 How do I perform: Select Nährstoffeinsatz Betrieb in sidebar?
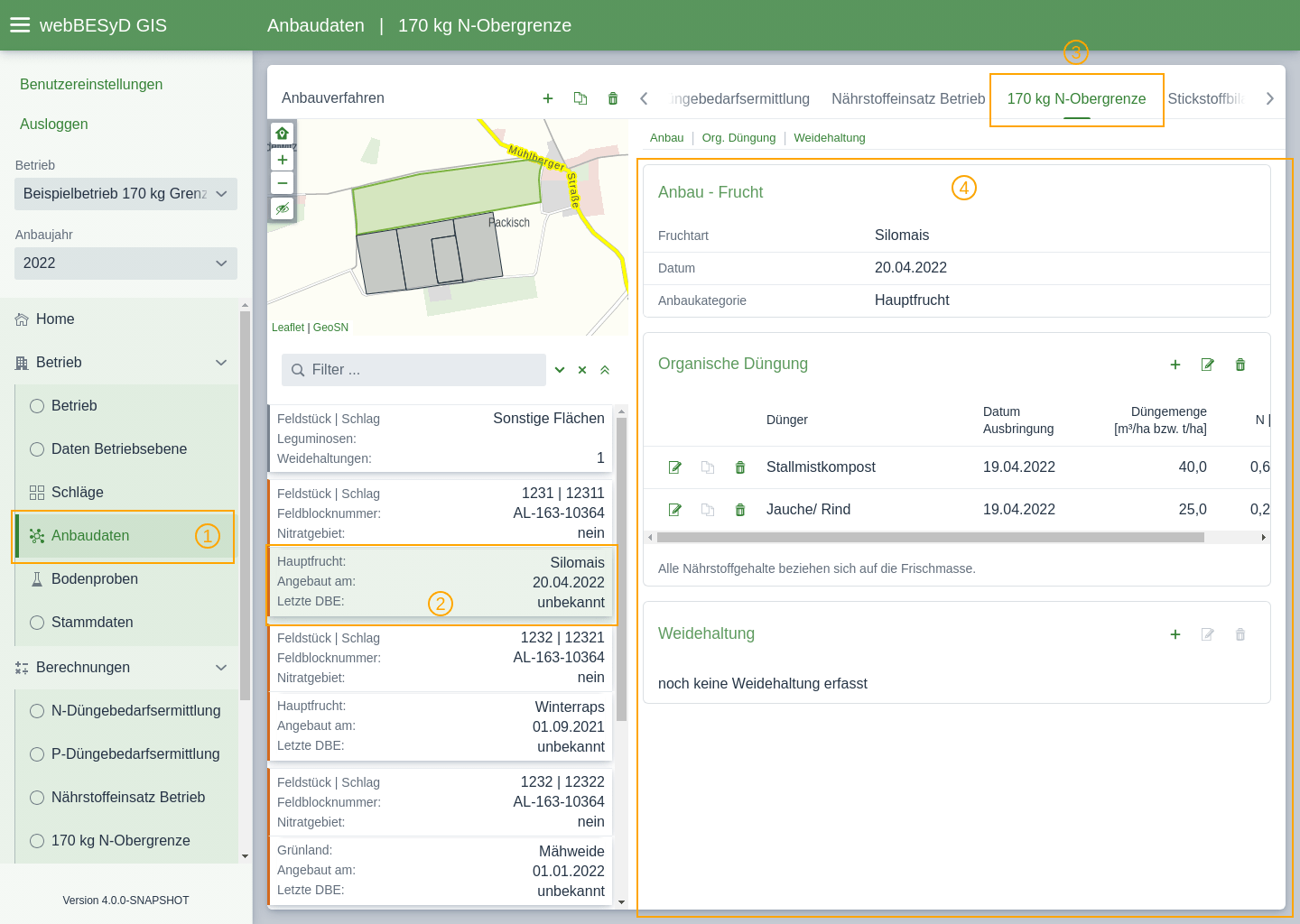[x=127, y=798]
